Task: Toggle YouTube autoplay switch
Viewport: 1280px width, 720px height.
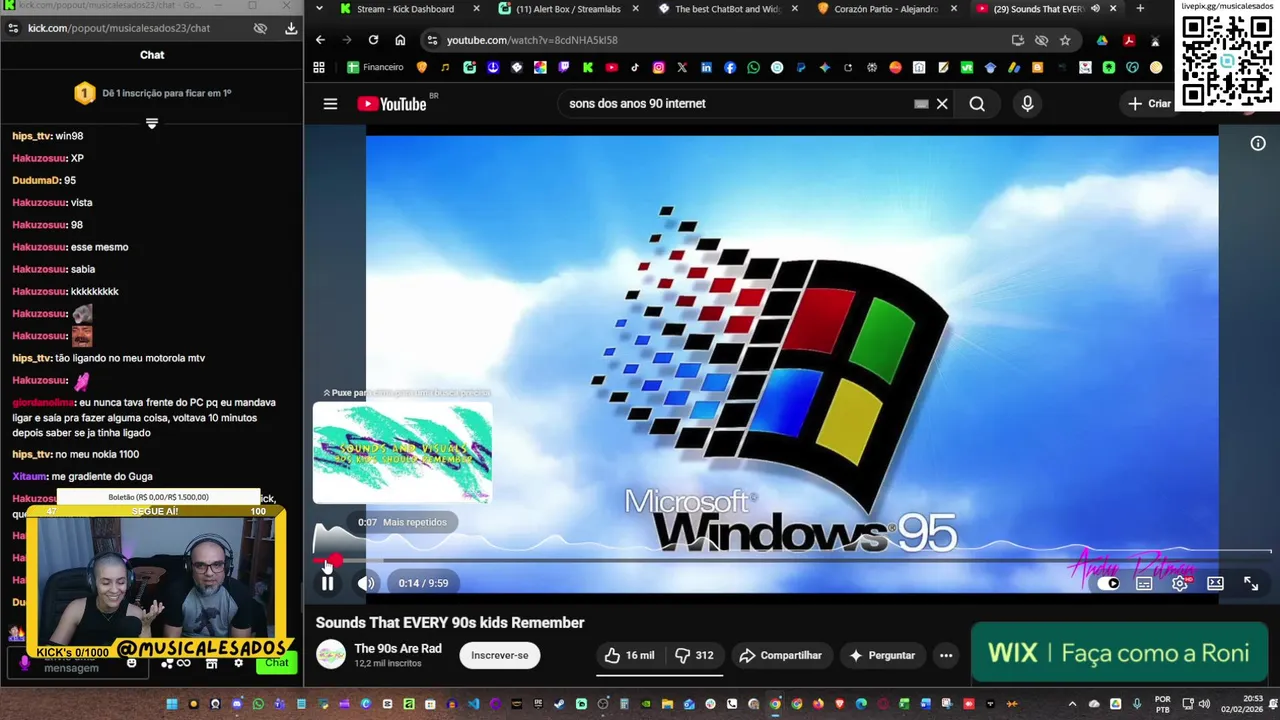Action: pyautogui.click(x=1108, y=583)
